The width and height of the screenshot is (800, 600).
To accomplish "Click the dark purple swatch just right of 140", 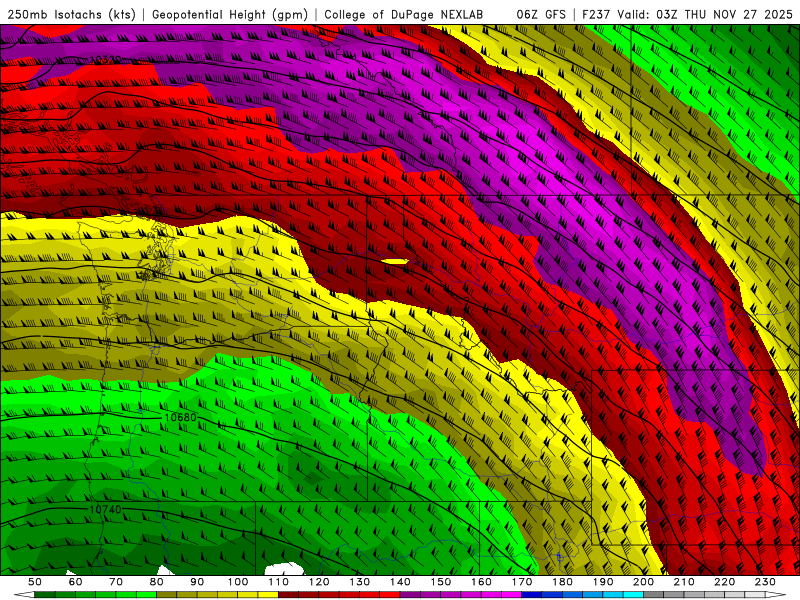I will pyautogui.click(x=410, y=594).
